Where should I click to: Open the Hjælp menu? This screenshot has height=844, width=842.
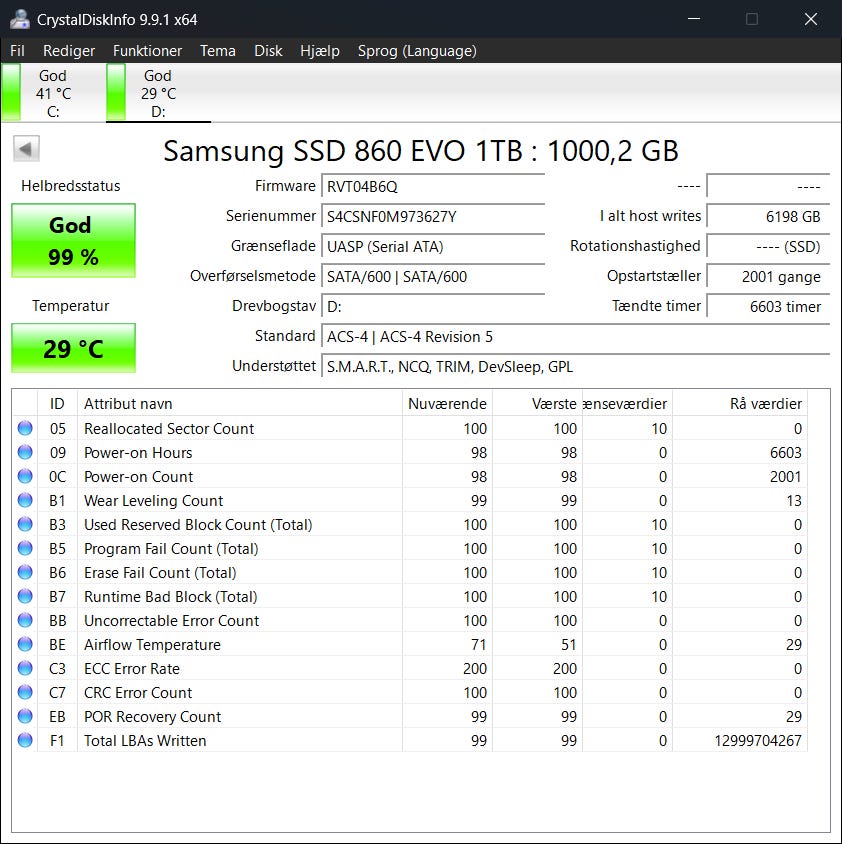pyautogui.click(x=320, y=51)
